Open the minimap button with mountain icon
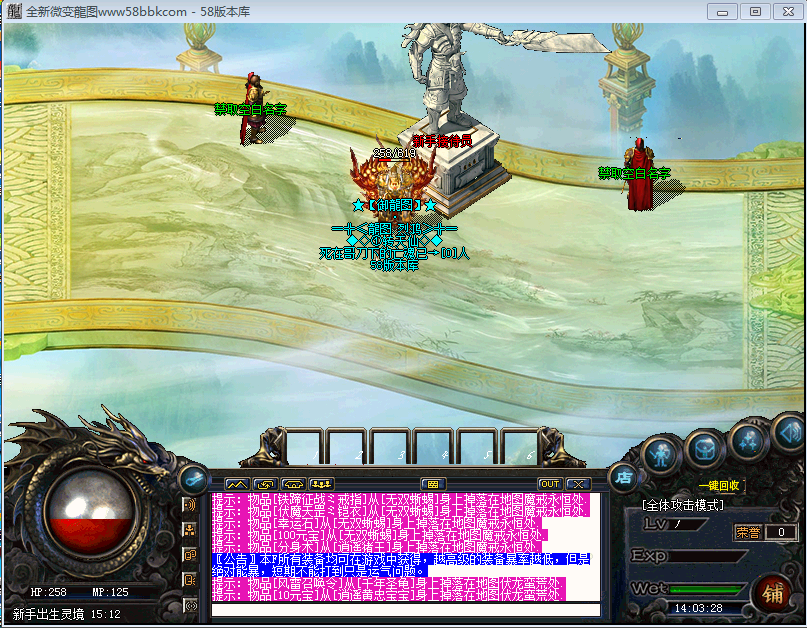This screenshot has width=807, height=628. tap(237, 484)
